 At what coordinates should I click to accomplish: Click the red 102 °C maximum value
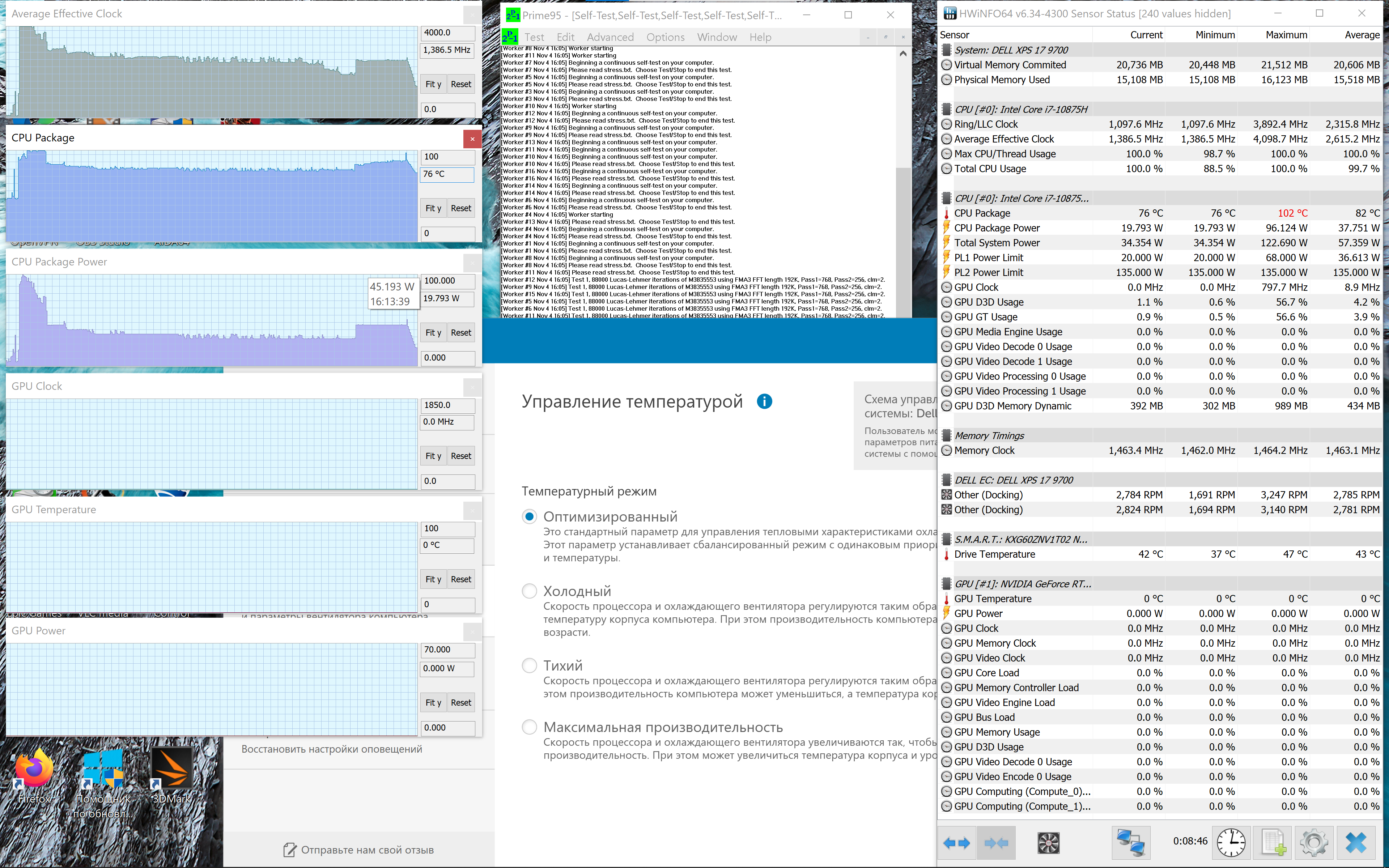tap(1292, 213)
